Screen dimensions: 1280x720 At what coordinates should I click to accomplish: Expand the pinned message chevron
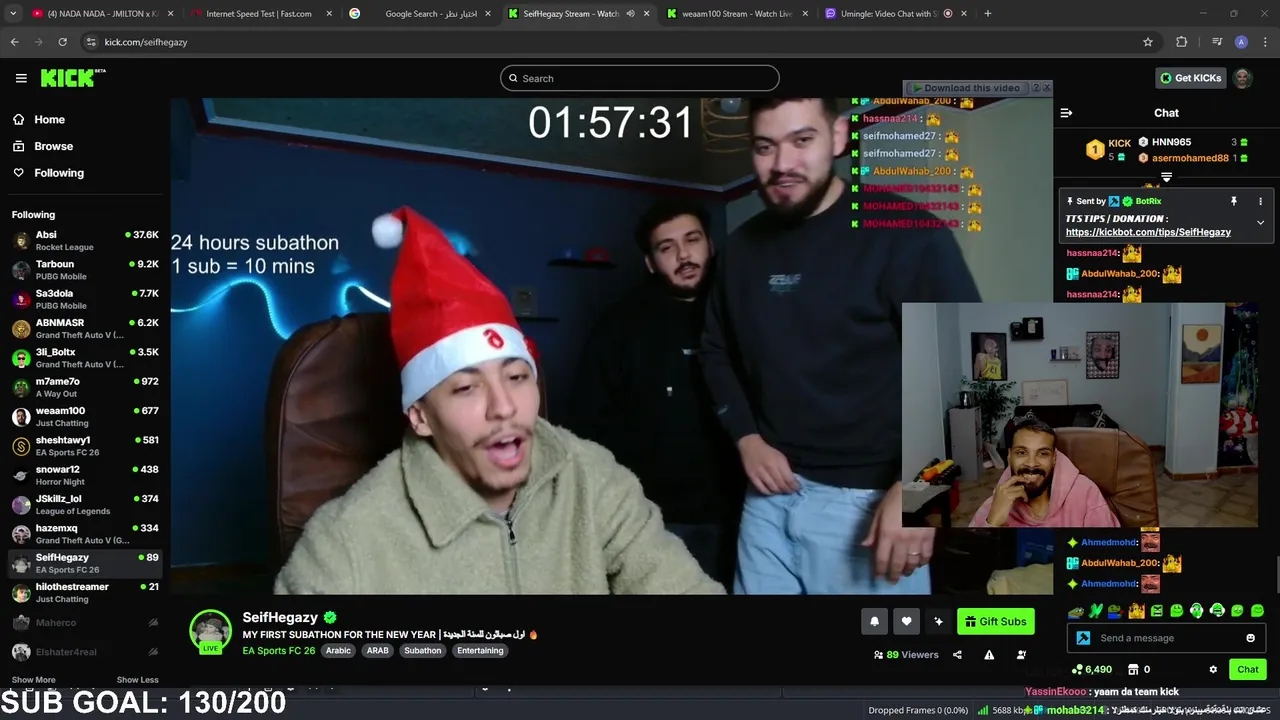(x=1260, y=222)
